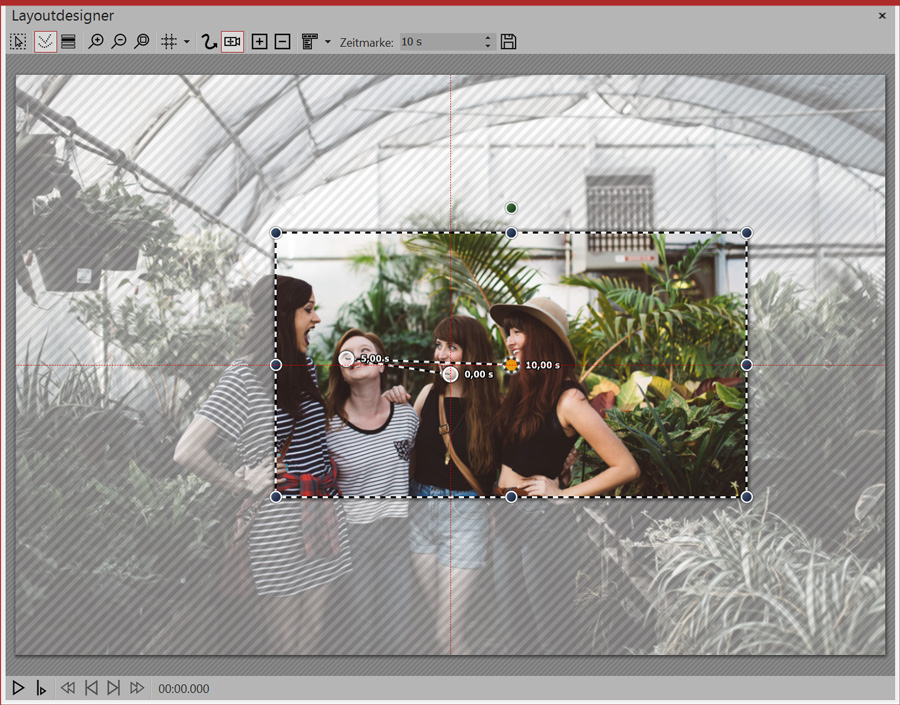Remove a keyframe with the minus button
Viewport: 900px width, 705px height.
pyautogui.click(x=282, y=42)
